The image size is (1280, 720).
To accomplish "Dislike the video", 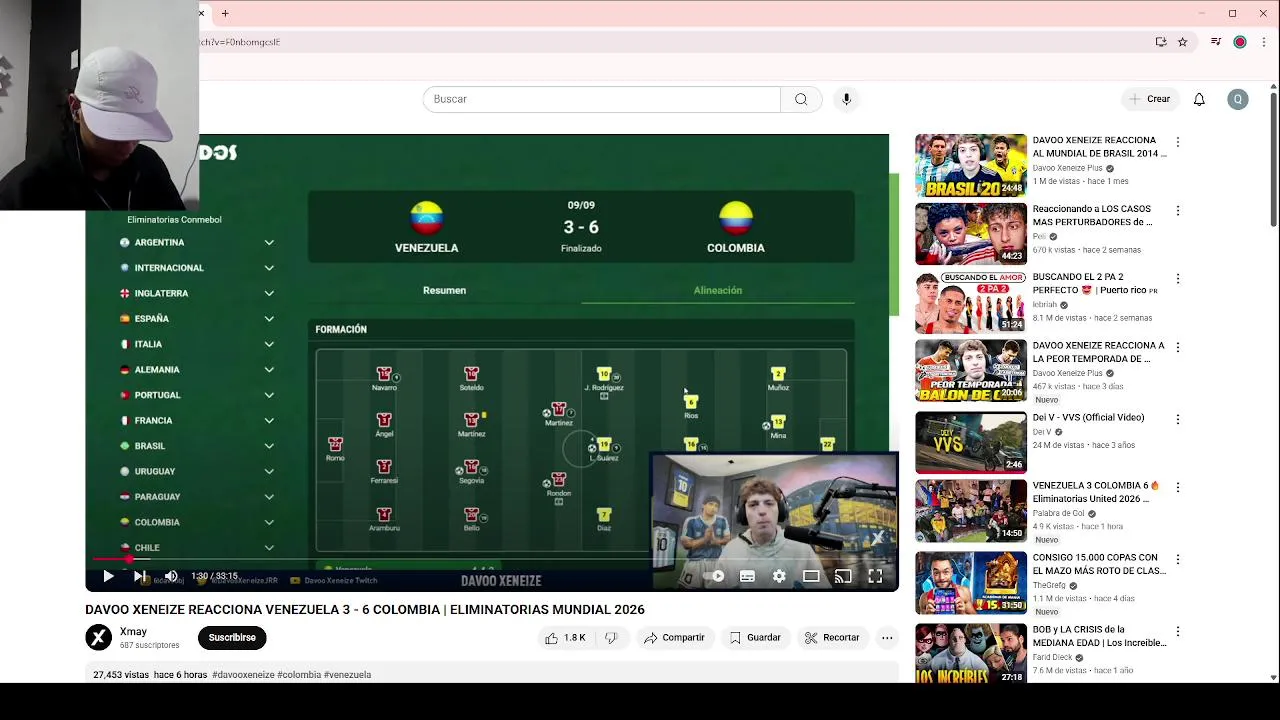I will click(x=611, y=637).
